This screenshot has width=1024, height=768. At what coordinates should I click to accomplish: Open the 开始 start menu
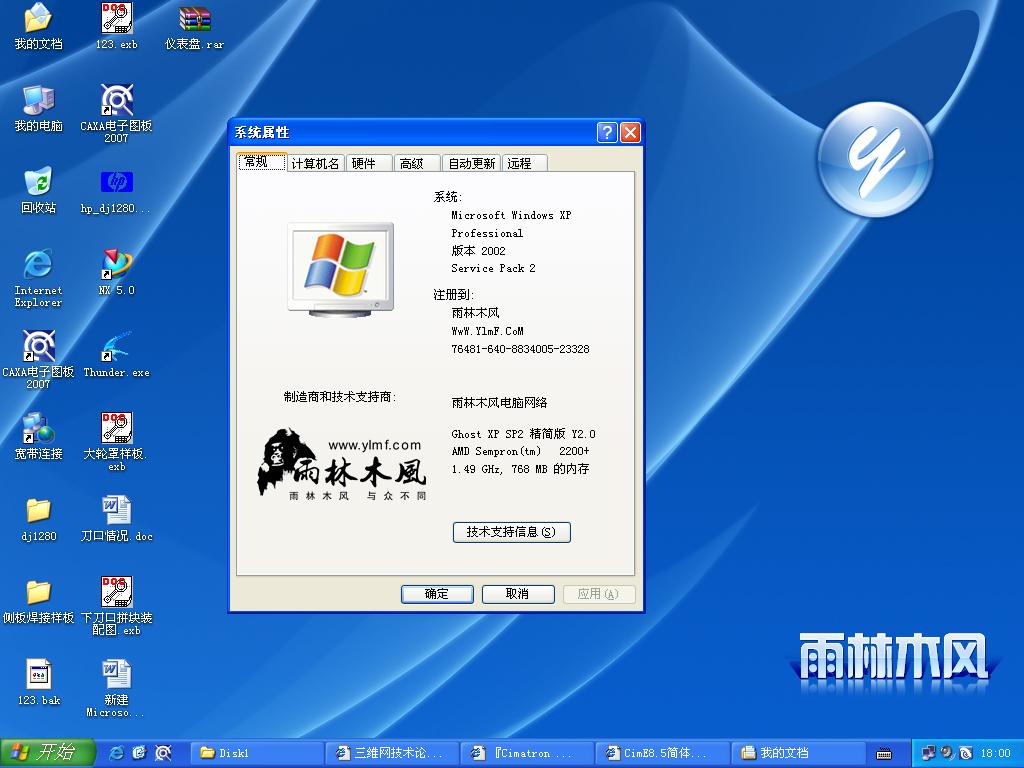(x=48, y=753)
